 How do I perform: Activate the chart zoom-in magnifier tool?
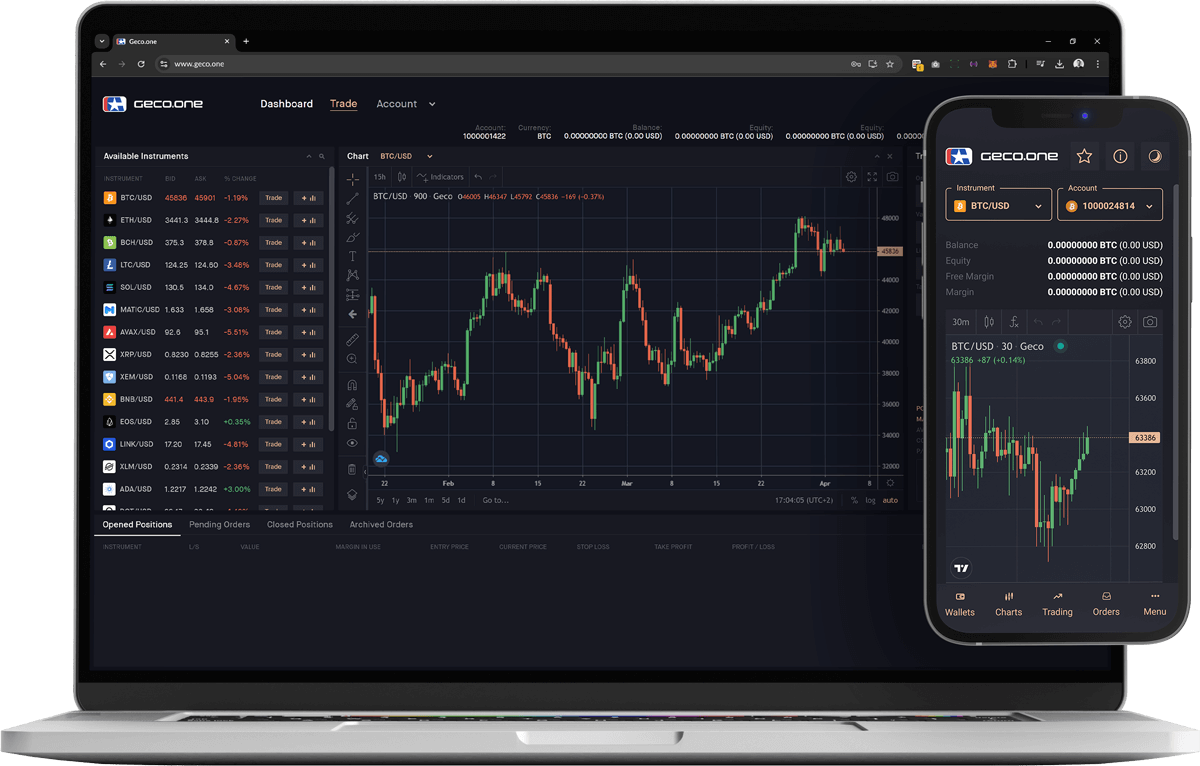352,359
